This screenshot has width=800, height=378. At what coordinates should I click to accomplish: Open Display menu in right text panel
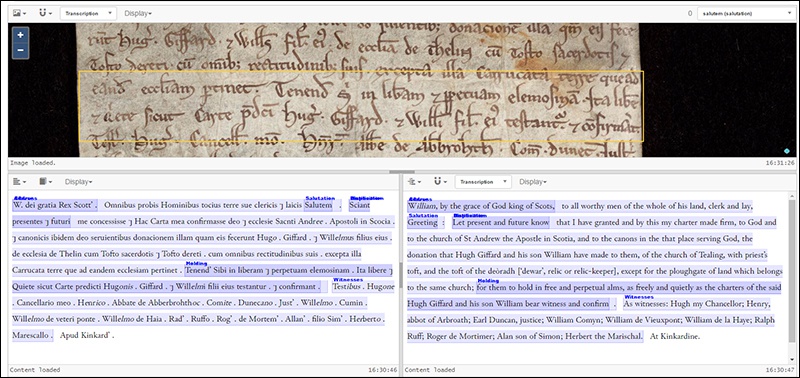533,182
